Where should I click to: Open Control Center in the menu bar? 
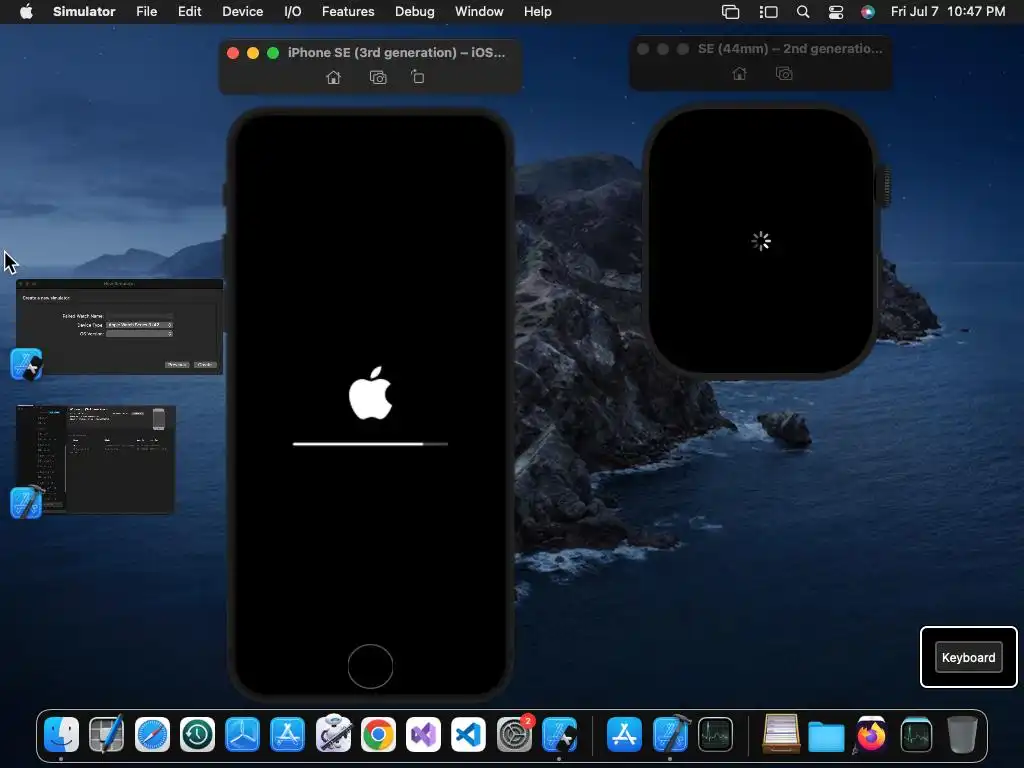click(x=835, y=12)
